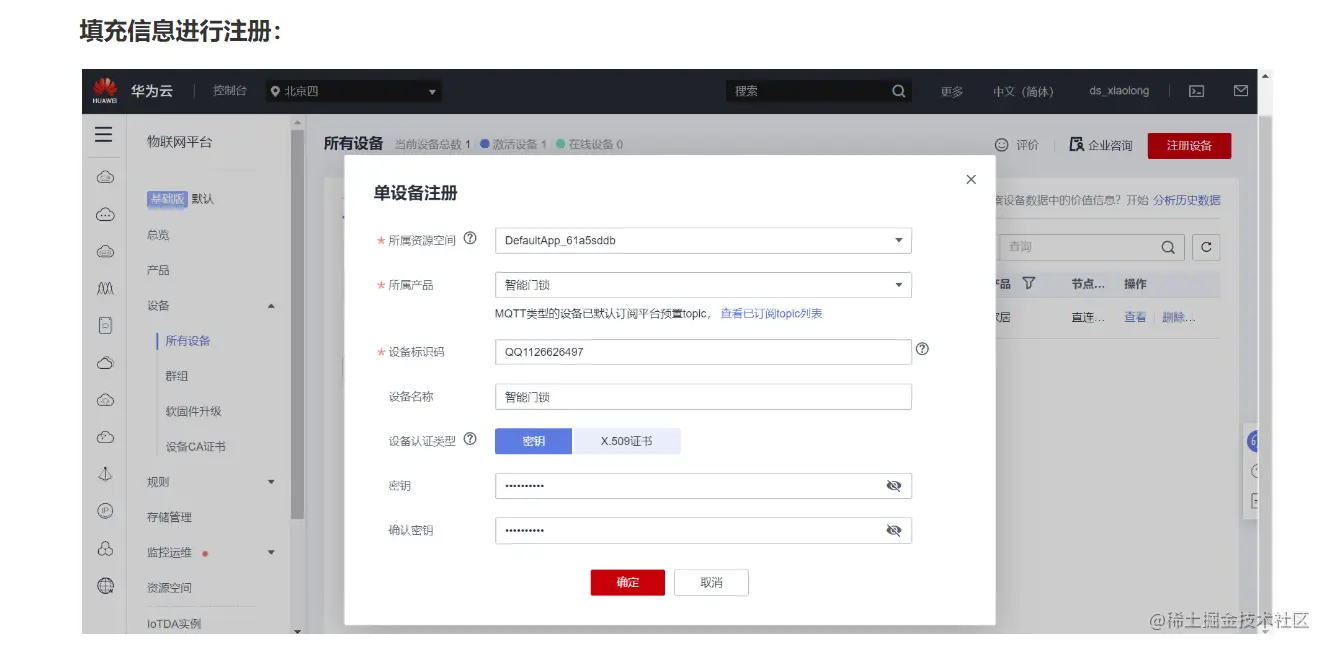Open the cloud shell terminal icon
This screenshot has height=650, width=1329.
1196,91
